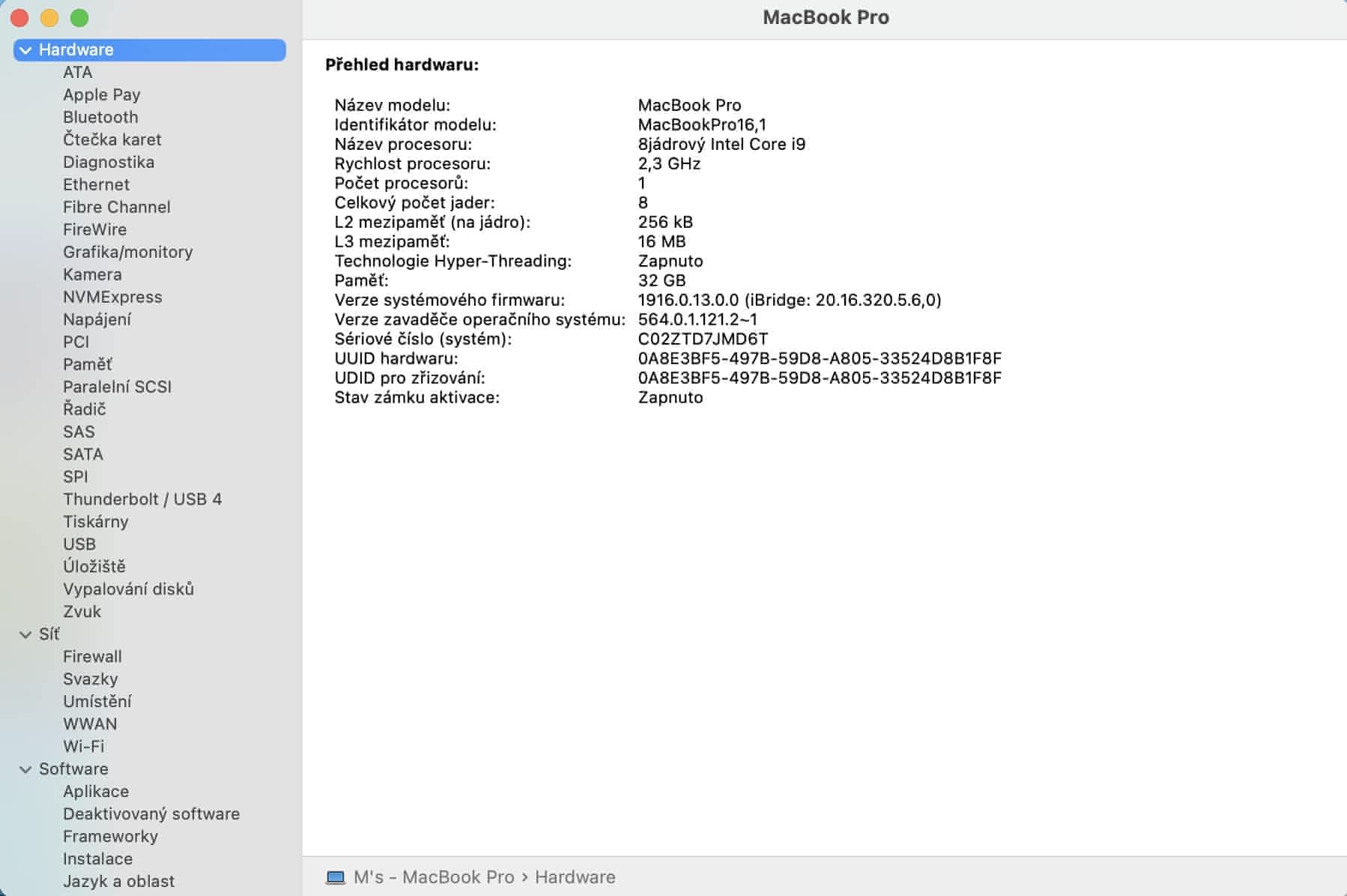Collapse the Software section chevron
Screen dimensions: 1347x896
click(25, 769)
